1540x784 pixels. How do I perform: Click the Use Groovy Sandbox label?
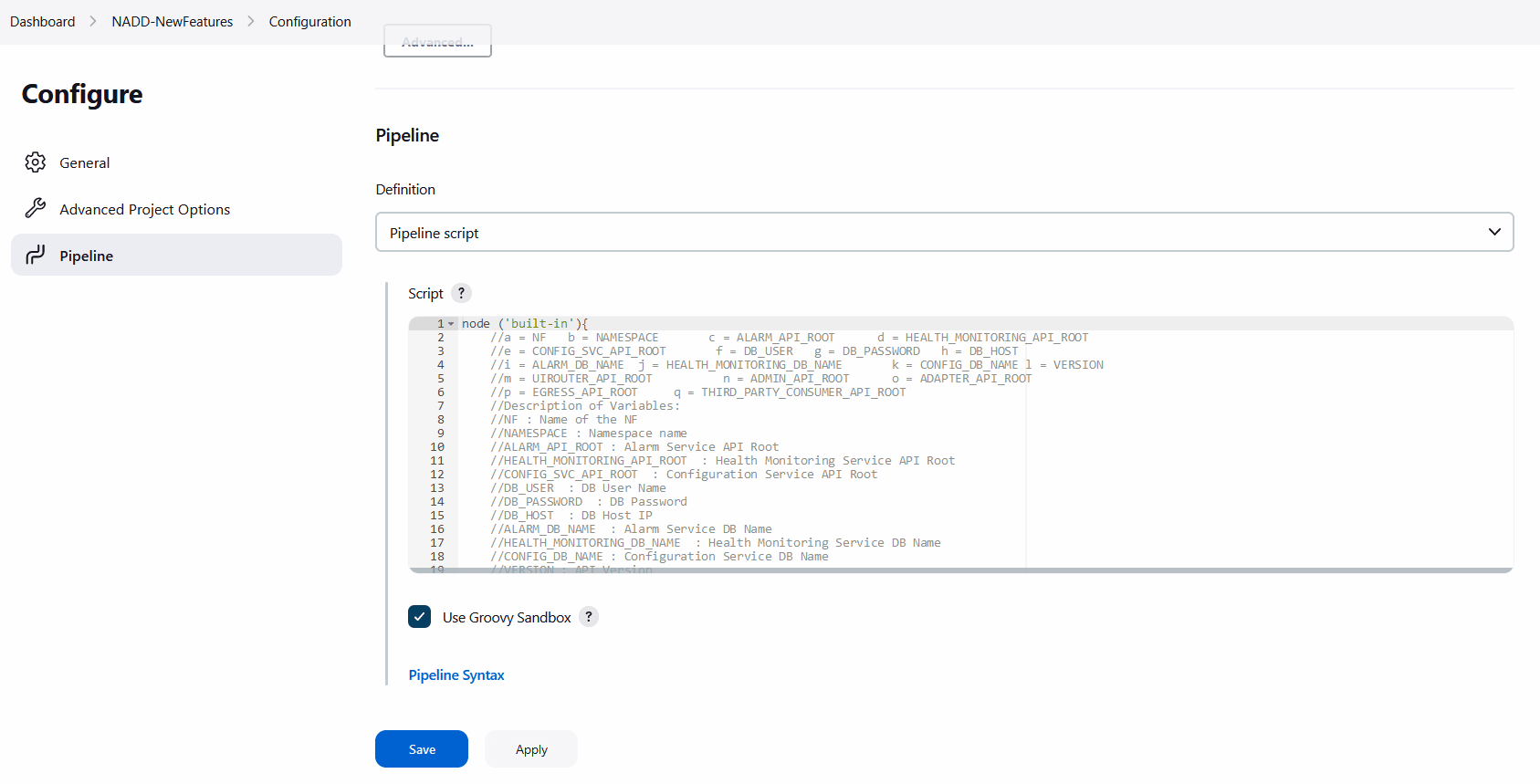click(x=507, y=617)
